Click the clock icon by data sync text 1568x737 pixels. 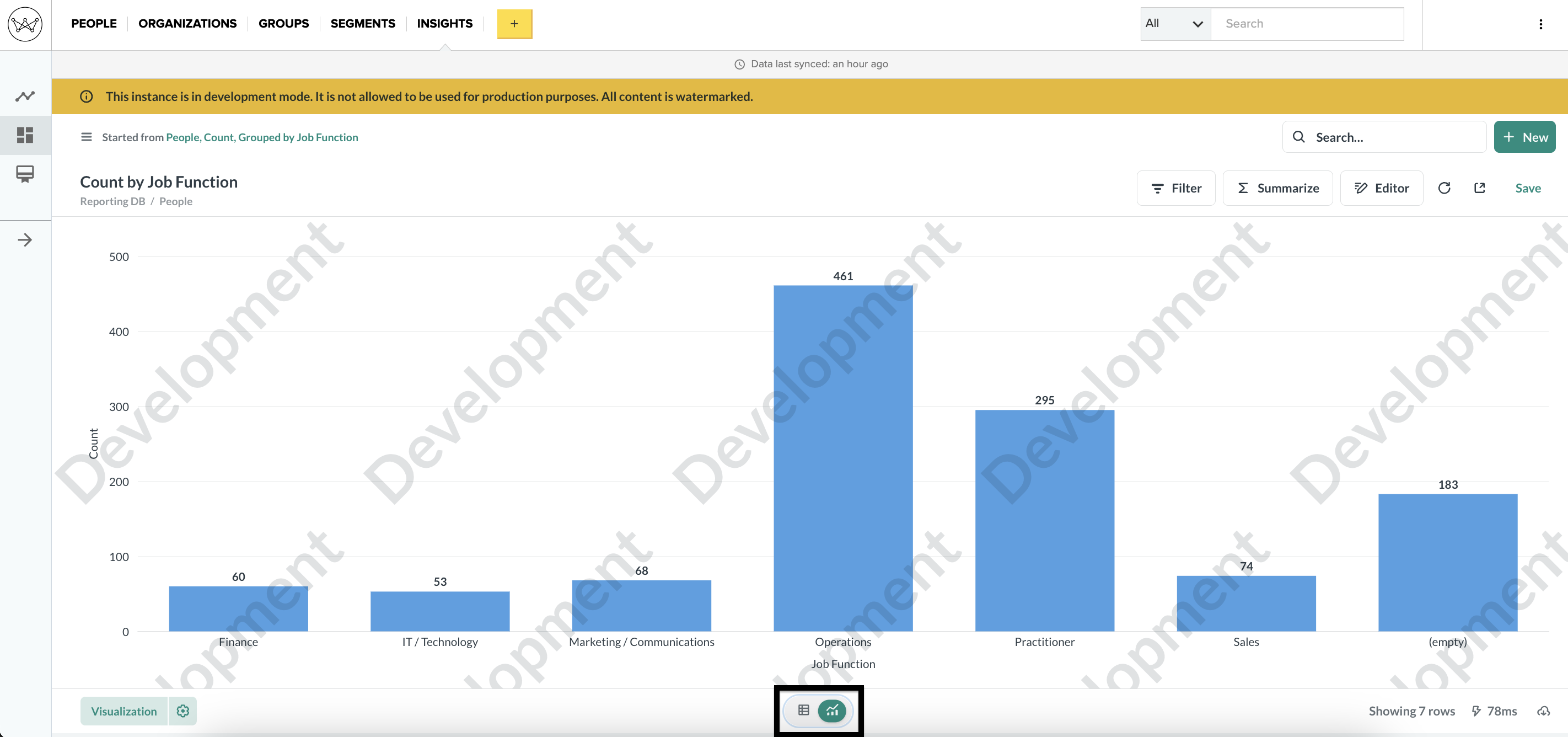pyautogui.click(x=739, y=64)
